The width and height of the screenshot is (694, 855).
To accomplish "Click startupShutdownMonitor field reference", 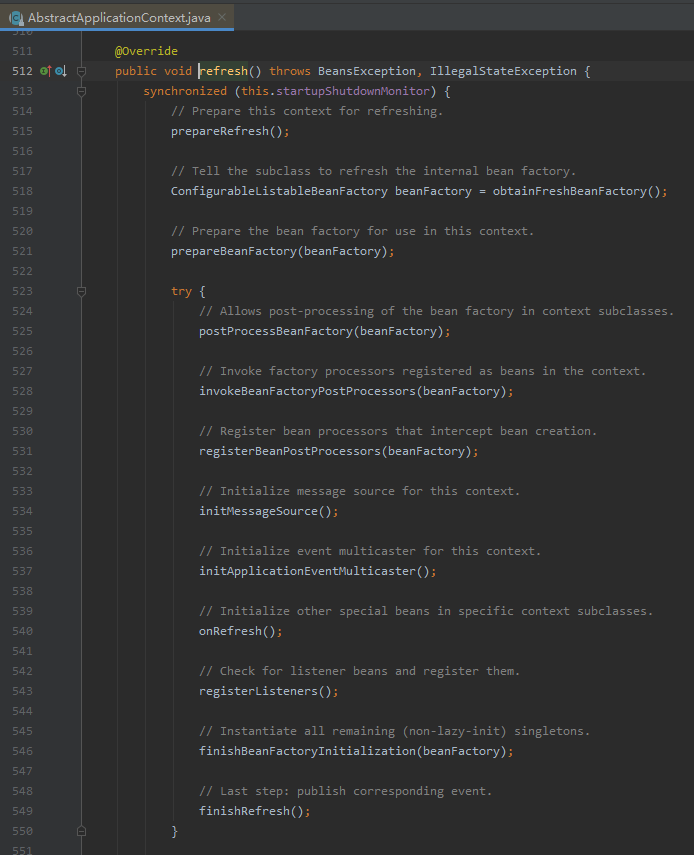I will click(x=353, y=91).
